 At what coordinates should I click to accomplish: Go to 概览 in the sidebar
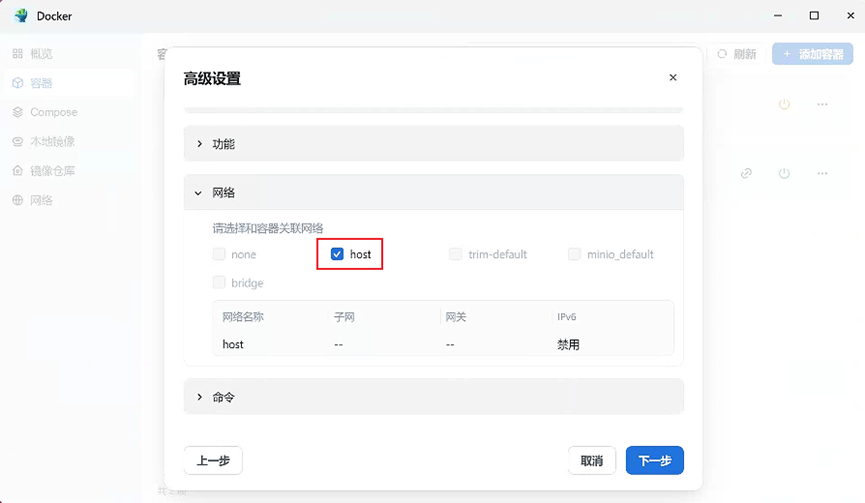[41, 53]
